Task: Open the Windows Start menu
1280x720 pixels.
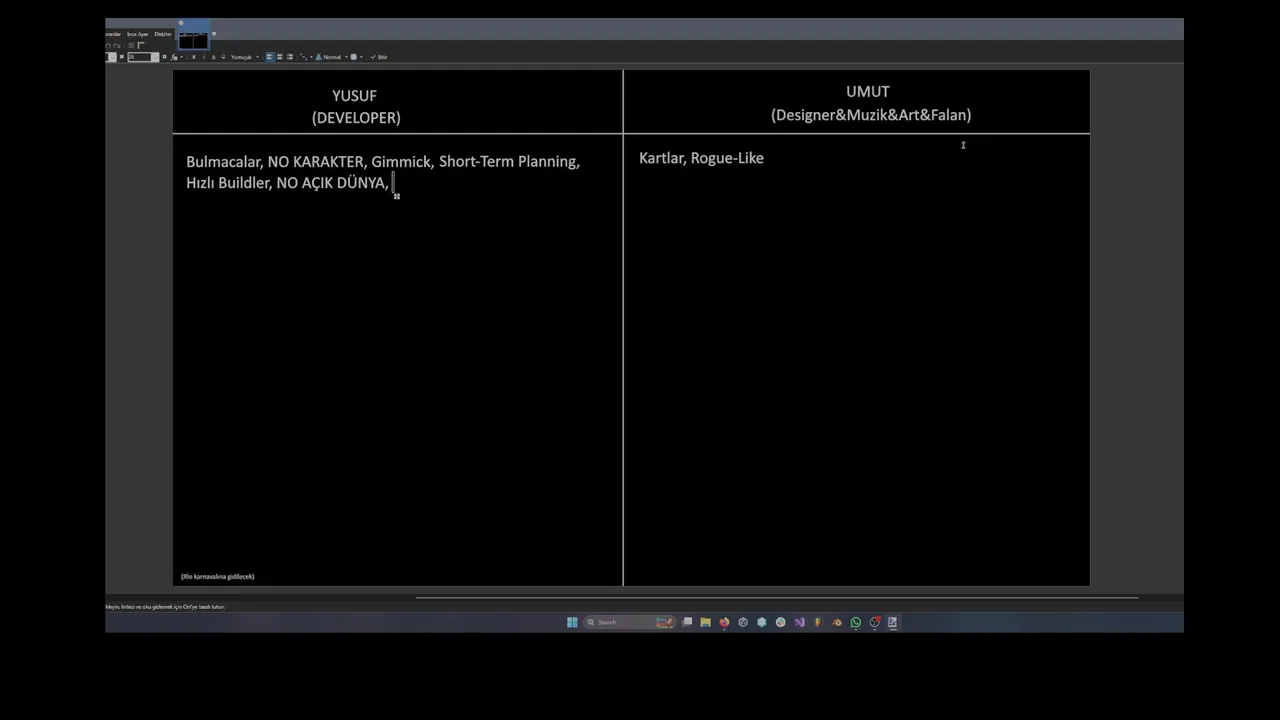Action: pos(572,622)
